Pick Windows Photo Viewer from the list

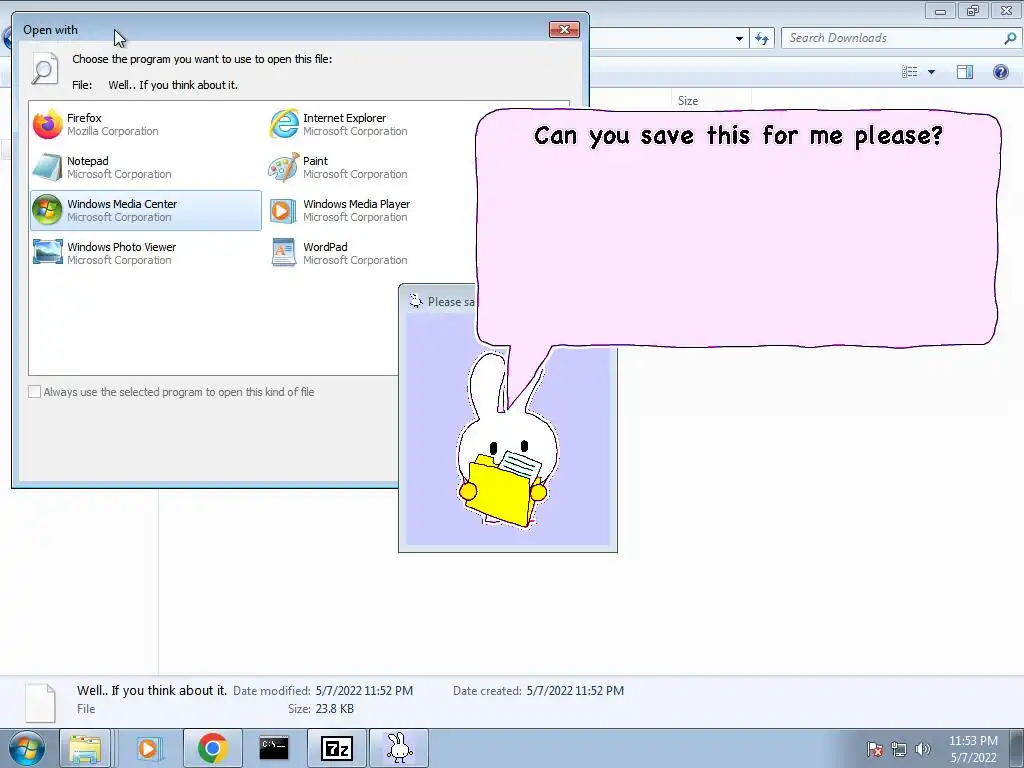point(145,253)
